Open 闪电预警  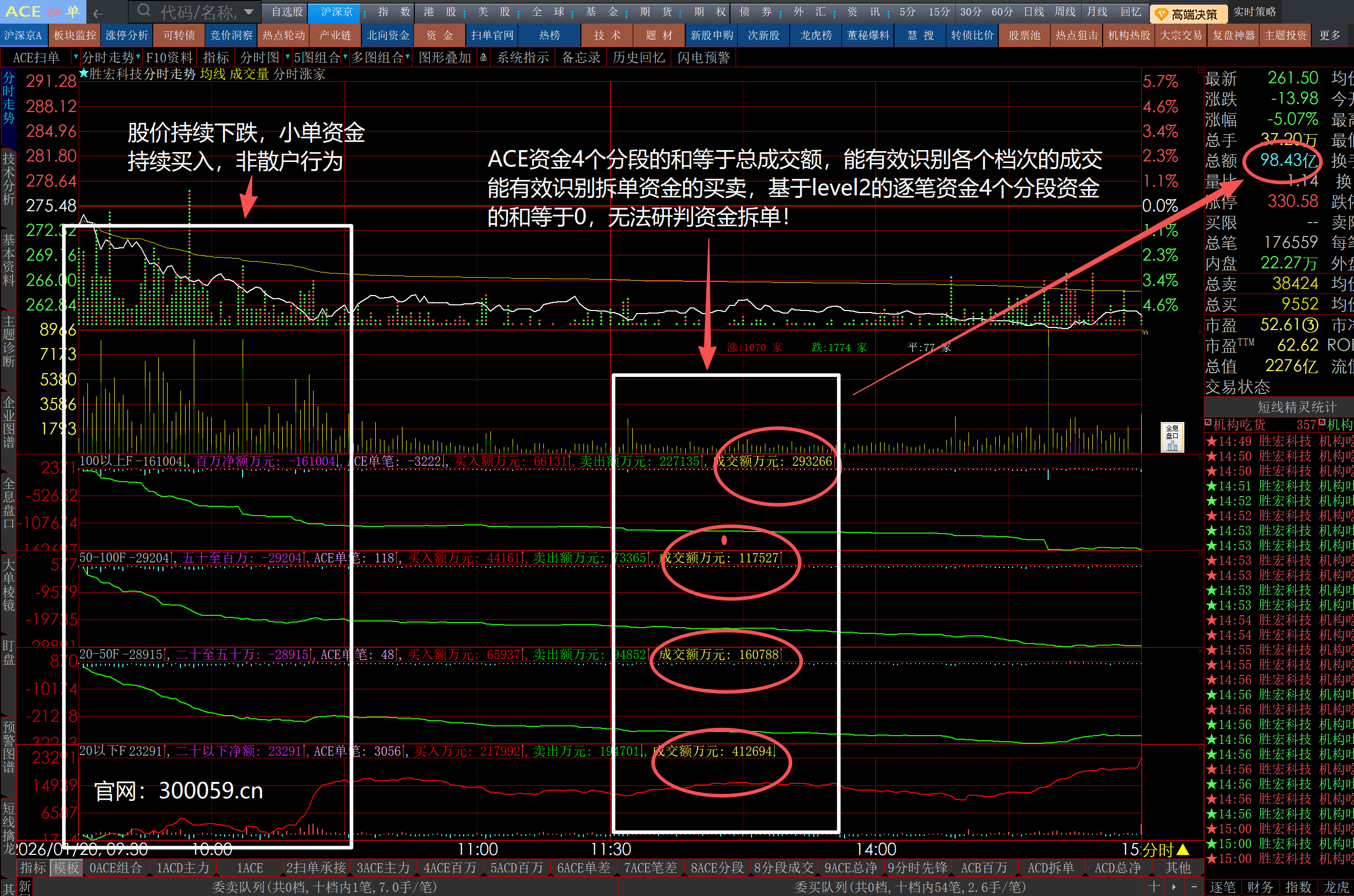coord(703,58)
